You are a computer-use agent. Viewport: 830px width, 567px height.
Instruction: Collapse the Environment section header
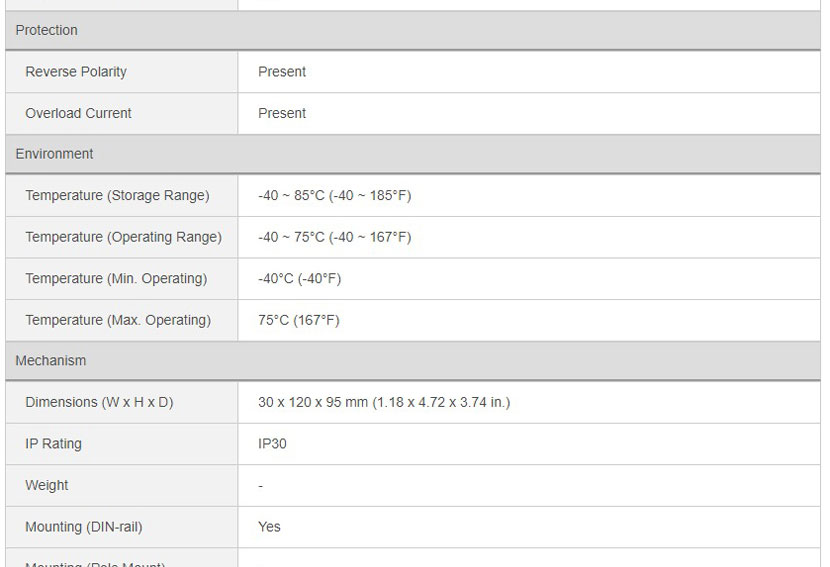[413, 154]
